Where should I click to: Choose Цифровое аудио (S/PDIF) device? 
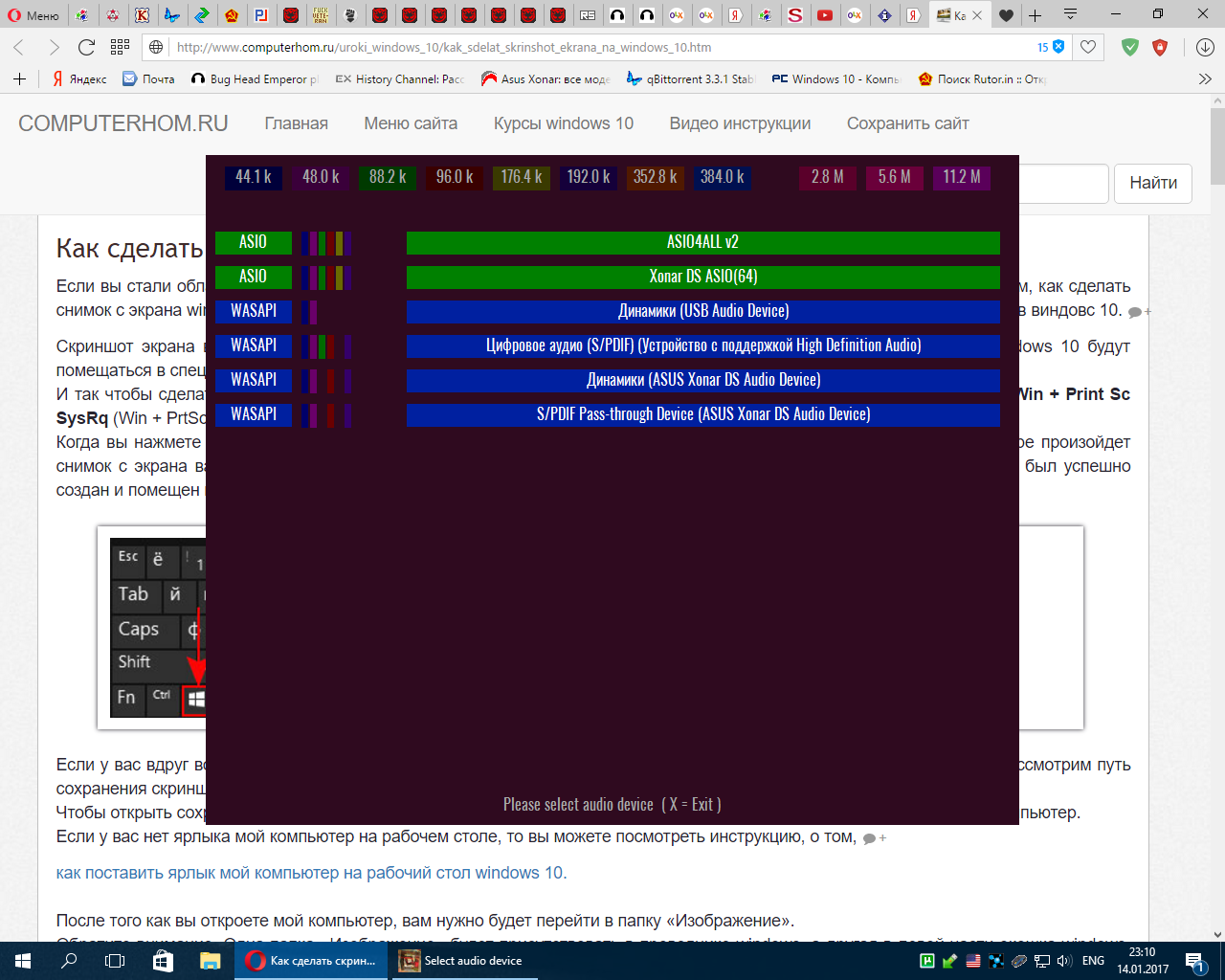(703, 345)
